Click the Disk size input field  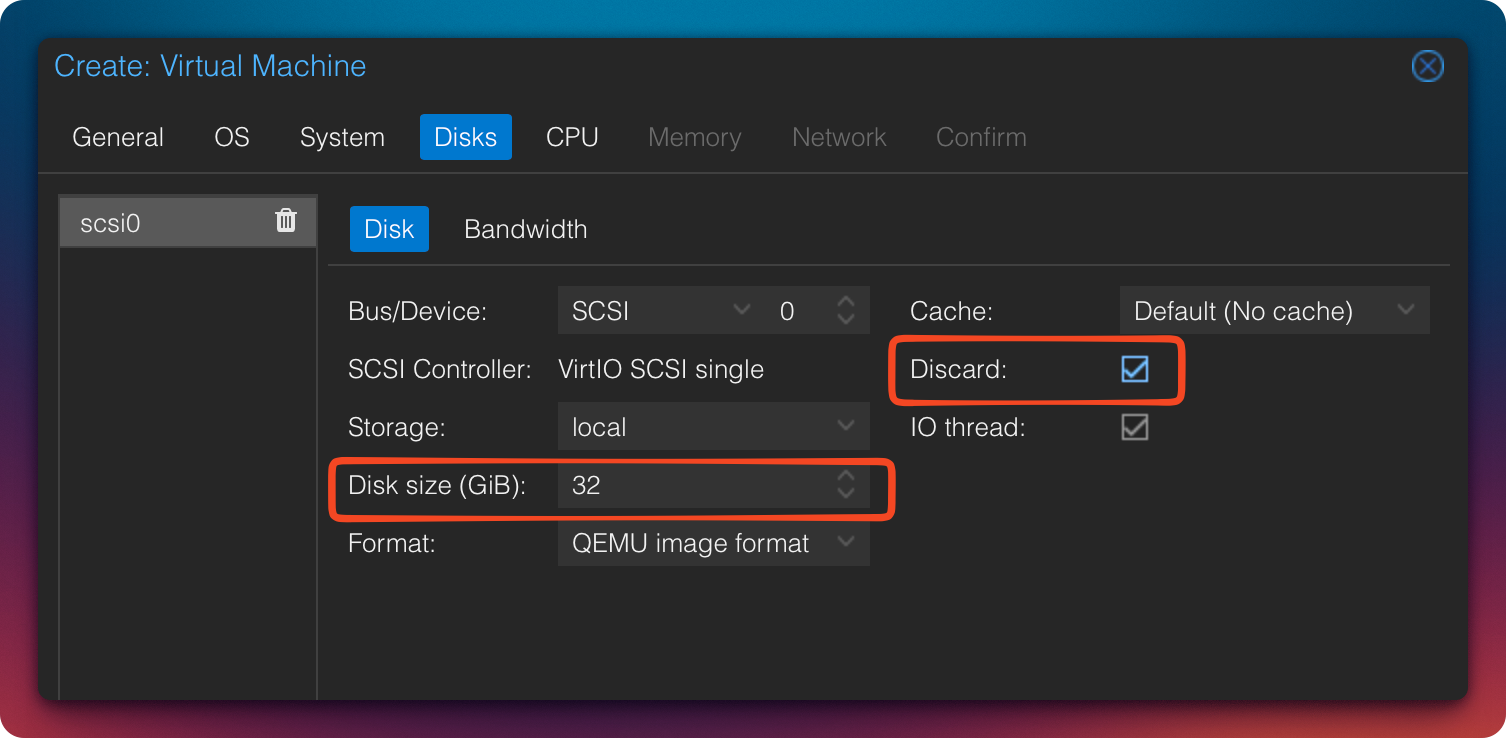coord(690,486)
